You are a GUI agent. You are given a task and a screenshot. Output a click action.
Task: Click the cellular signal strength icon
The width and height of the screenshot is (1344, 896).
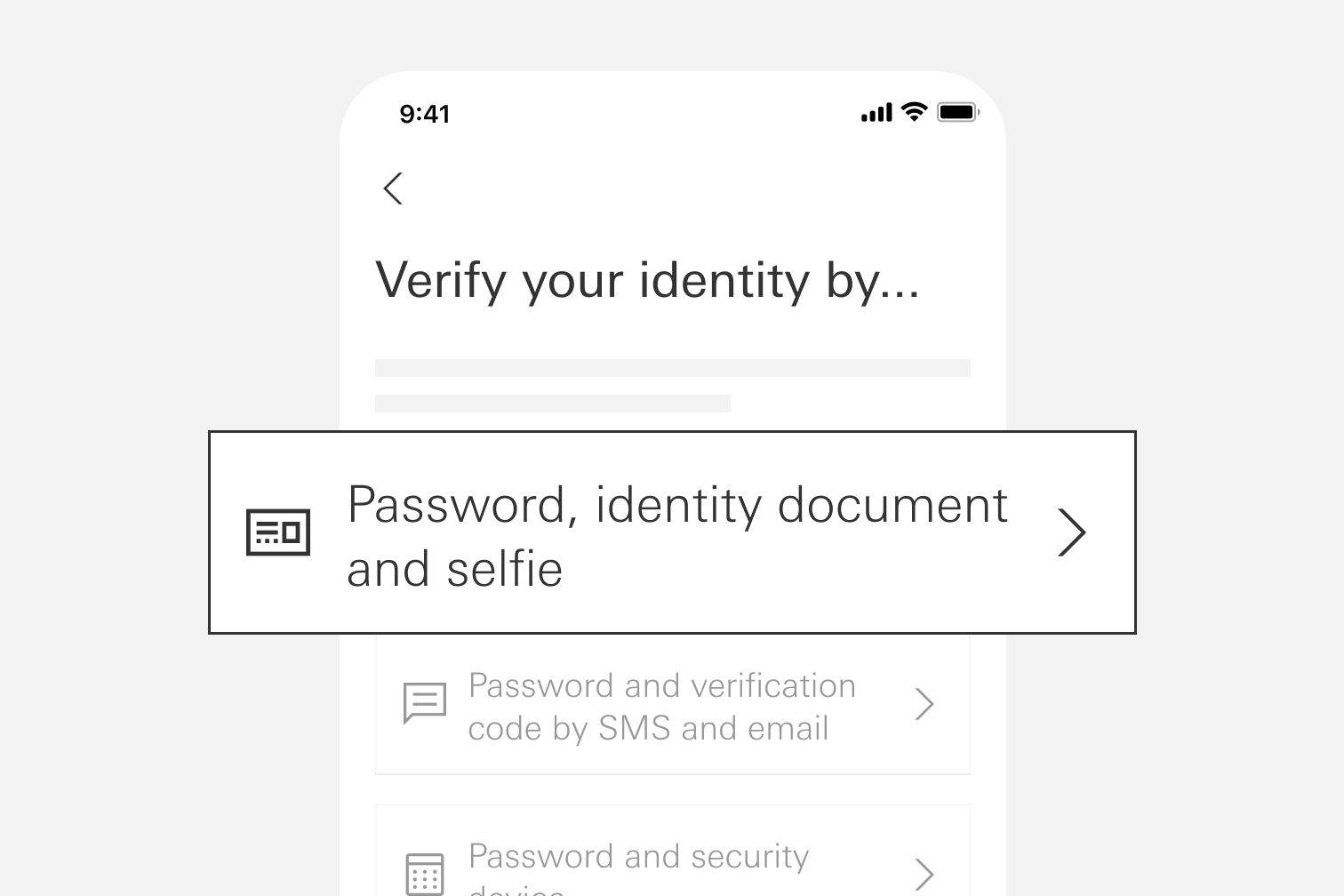(x=876, y=113)
